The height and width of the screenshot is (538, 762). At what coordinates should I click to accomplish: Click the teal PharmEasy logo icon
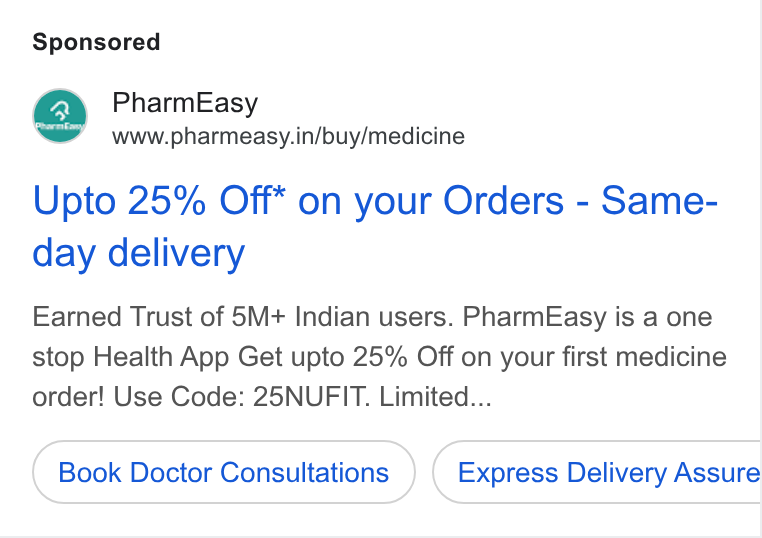click(60, 116)
